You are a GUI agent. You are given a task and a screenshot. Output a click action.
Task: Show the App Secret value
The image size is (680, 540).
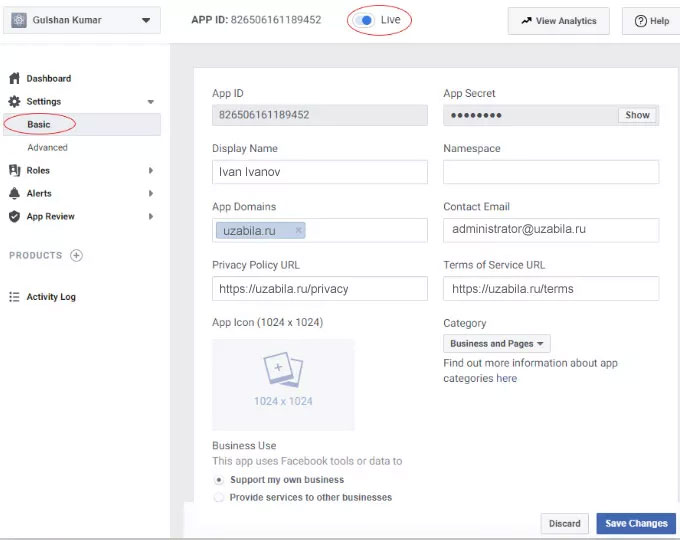click(x=637, y=115)
